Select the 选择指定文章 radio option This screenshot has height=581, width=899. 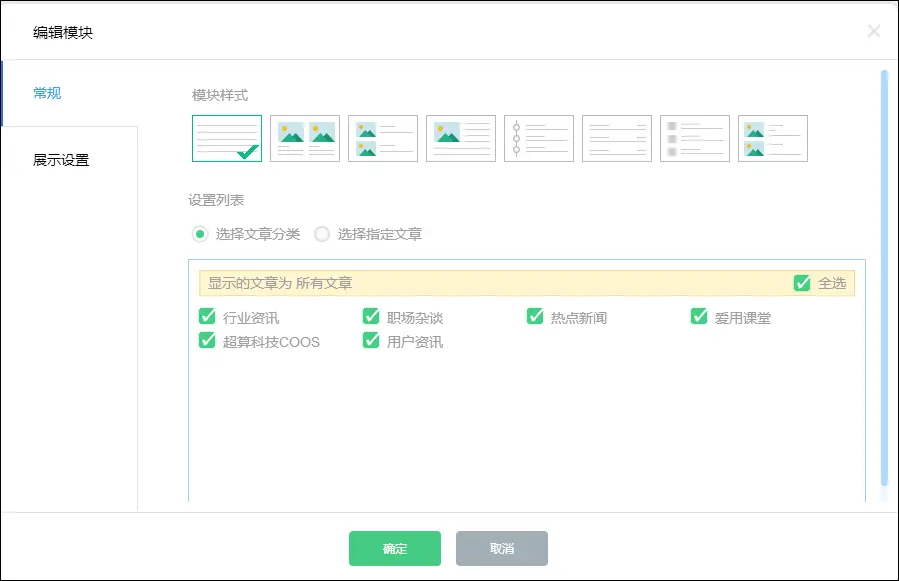tap(322, 234)
